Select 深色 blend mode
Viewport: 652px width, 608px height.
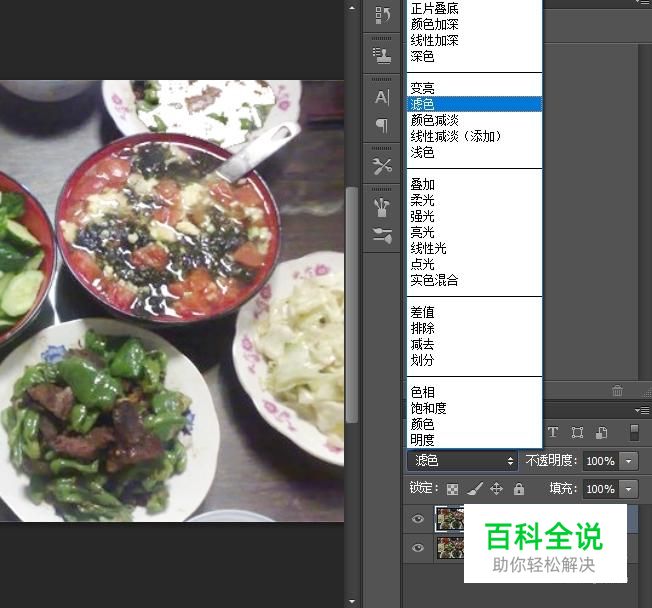click(x=474, y=56)
